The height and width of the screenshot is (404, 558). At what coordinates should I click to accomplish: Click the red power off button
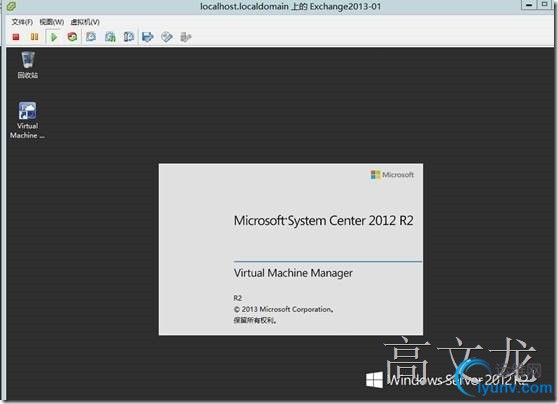click(16, 37)
